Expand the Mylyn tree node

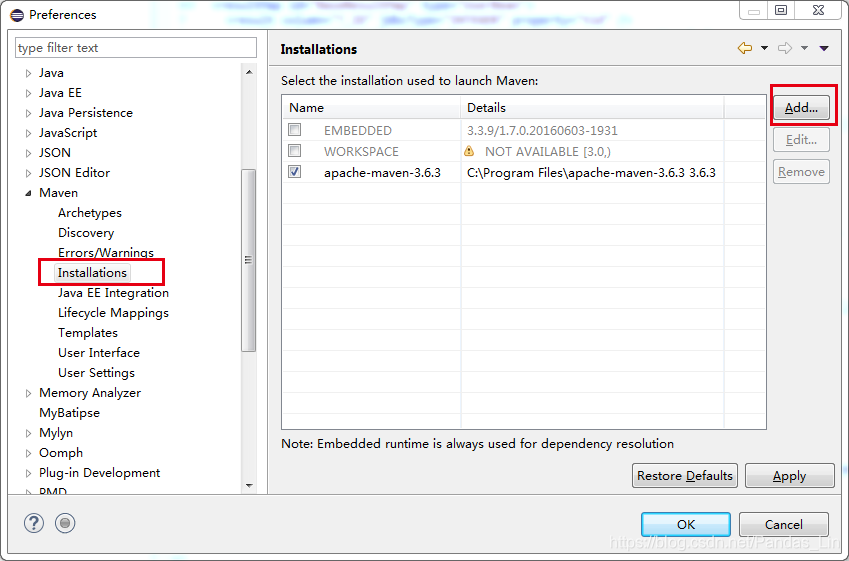pyautogui.click(x=29, y=433)
